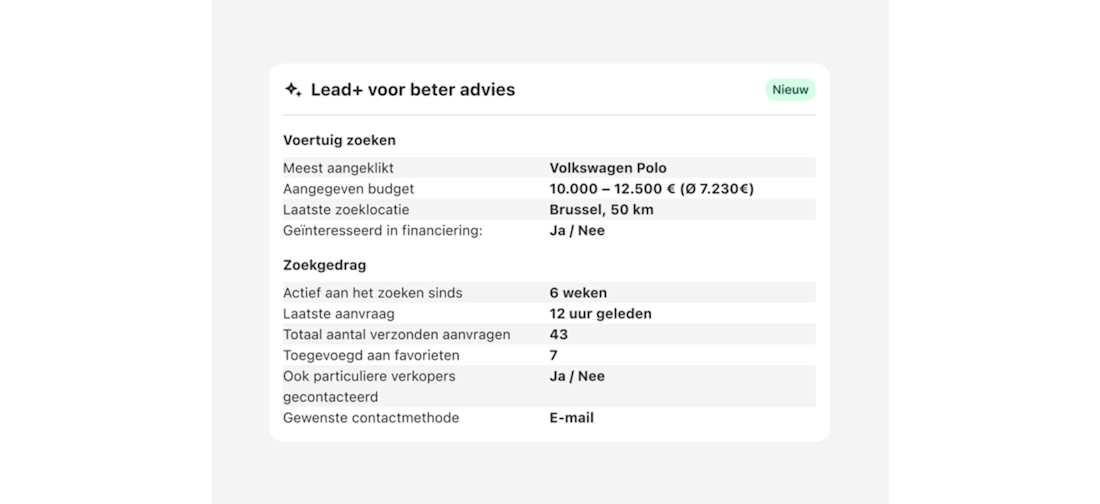This screenshot has width=1100, height=504.
Task: Click Ja / Nee for particuliere verkopers
Action: (x=577, y=377)
